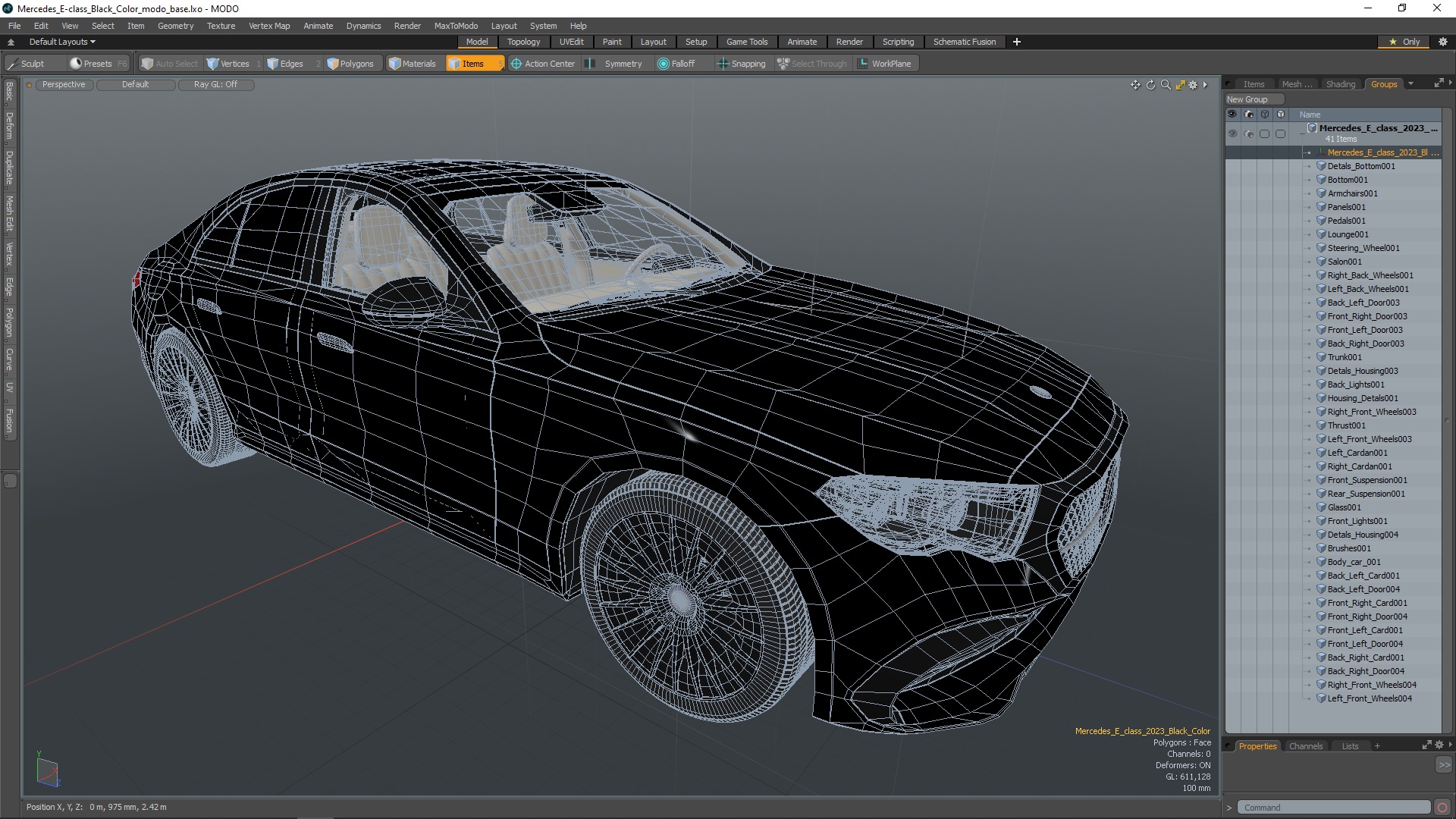Toggle render camera for the Mercedes group
This screenshot has height=819, width=1456.
[x=1248, y=133]
